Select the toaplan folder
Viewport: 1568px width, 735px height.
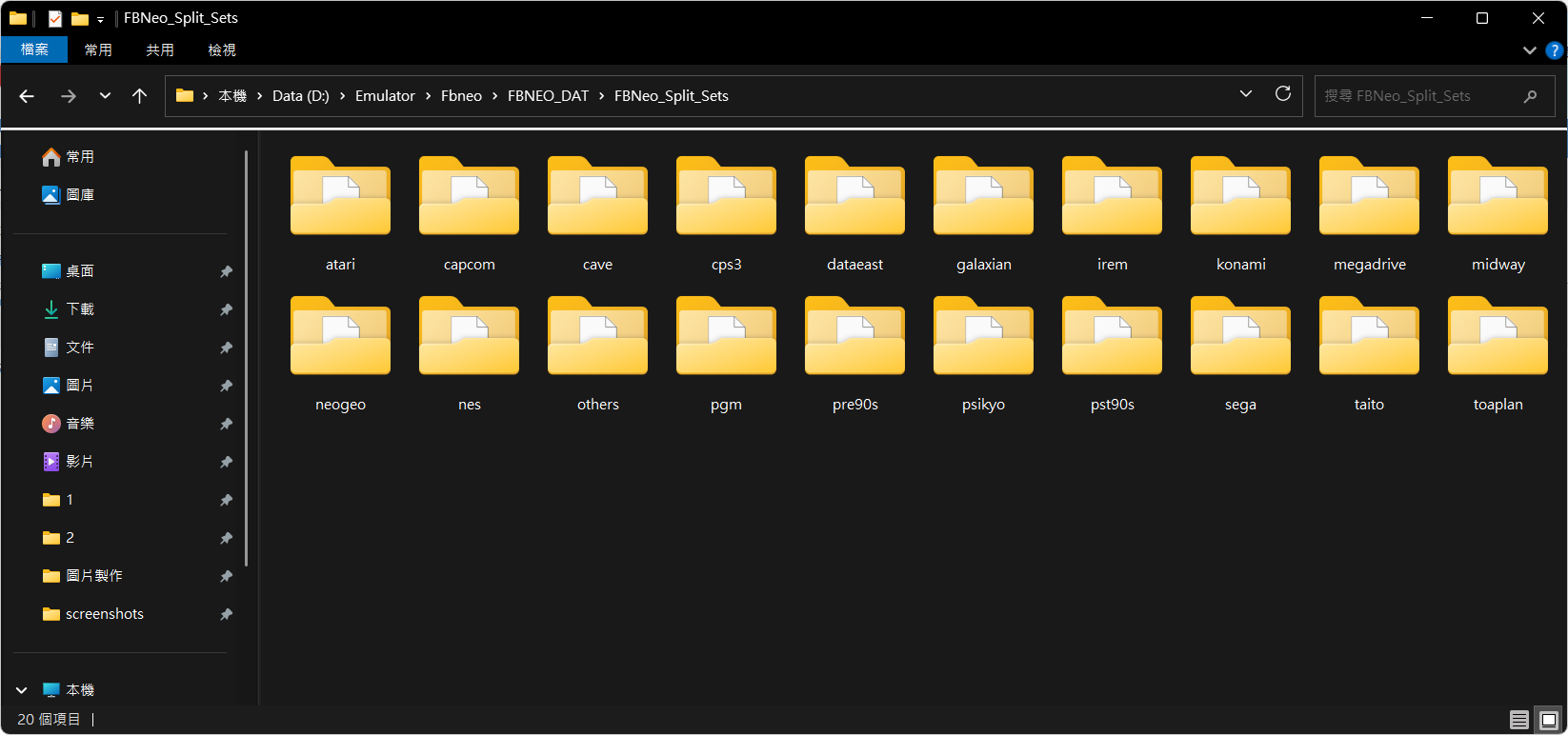click(x=1498, y=337)
